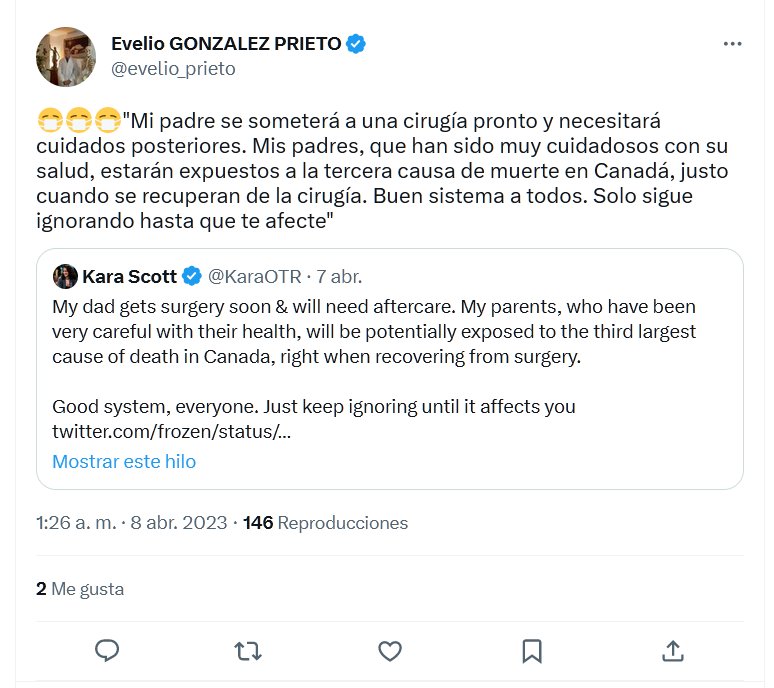Expand thread via "Mostrar este hilo"
Screen dimensions: 774x688
(x=124, y=461)
